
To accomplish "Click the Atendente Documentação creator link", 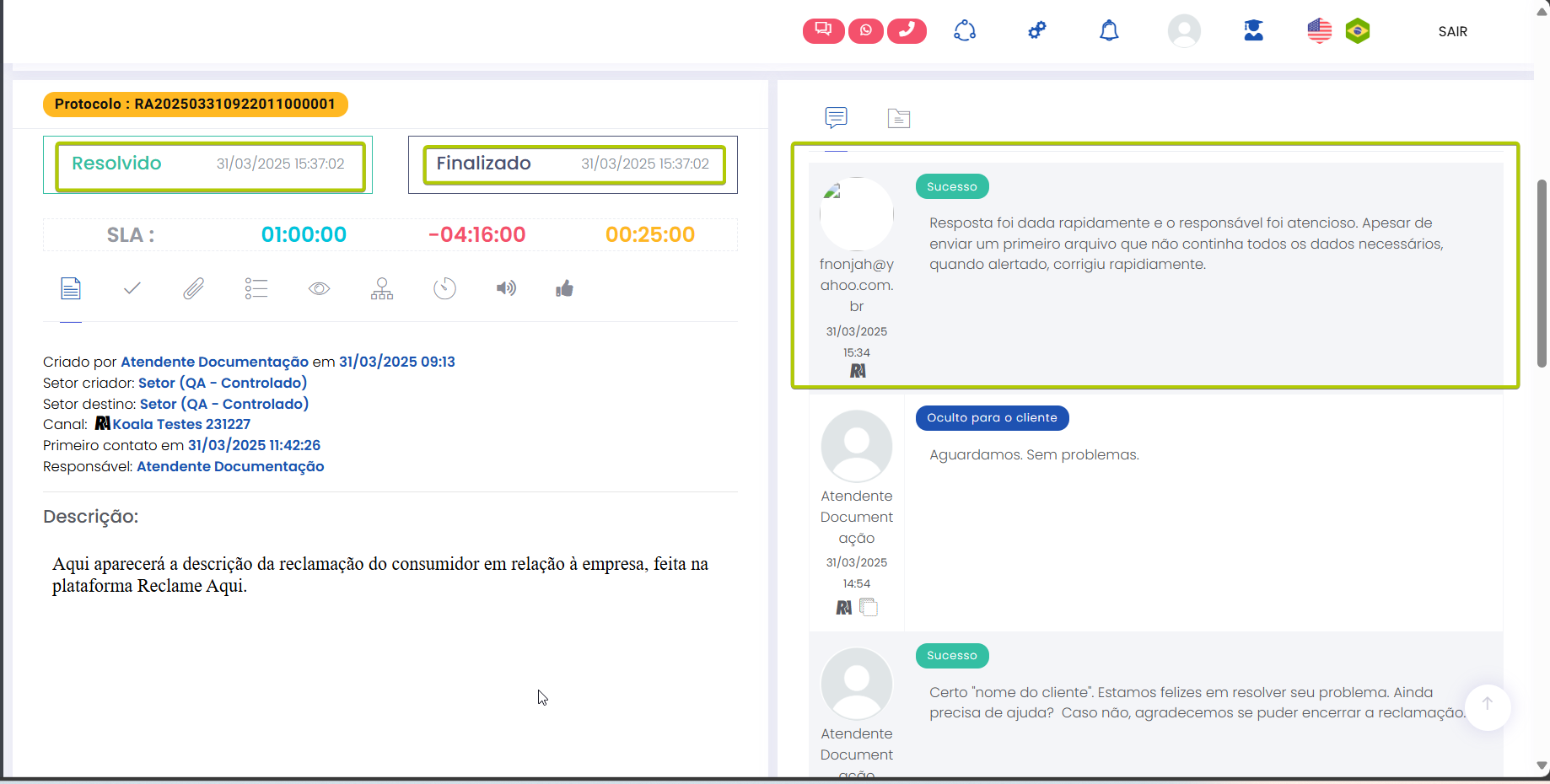I will (x=214, y=362).
